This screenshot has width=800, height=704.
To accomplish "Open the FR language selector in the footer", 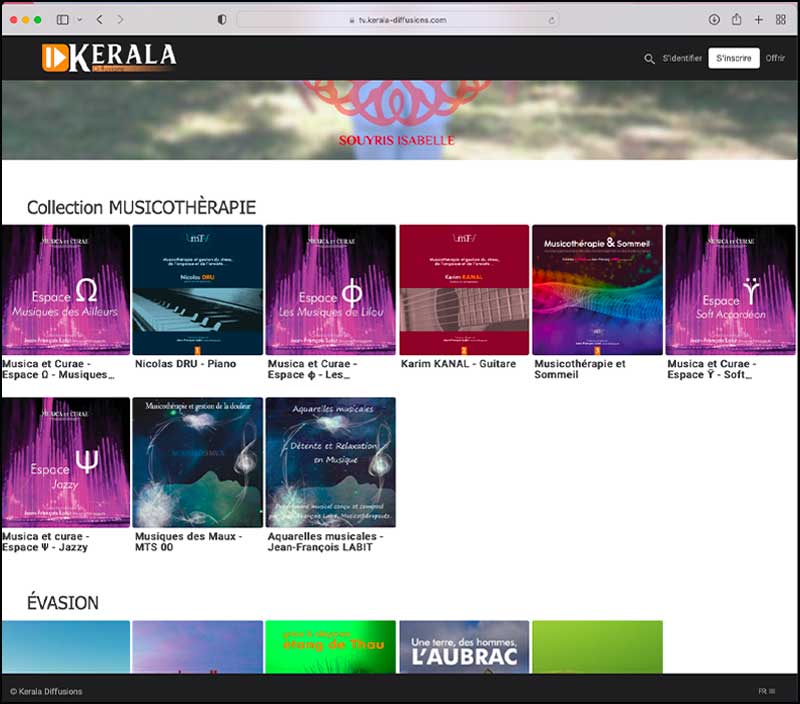I will [x=766, y=691].
